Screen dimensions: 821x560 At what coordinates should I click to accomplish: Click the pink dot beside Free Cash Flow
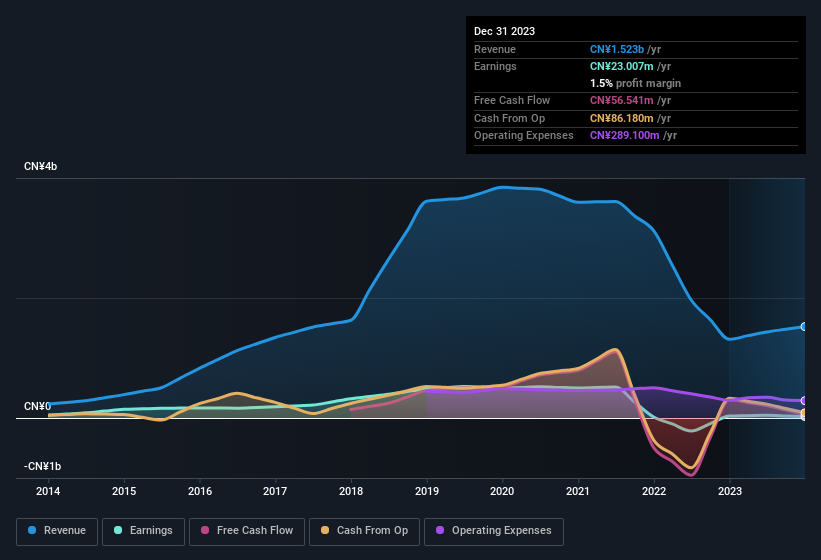[206, 531]
